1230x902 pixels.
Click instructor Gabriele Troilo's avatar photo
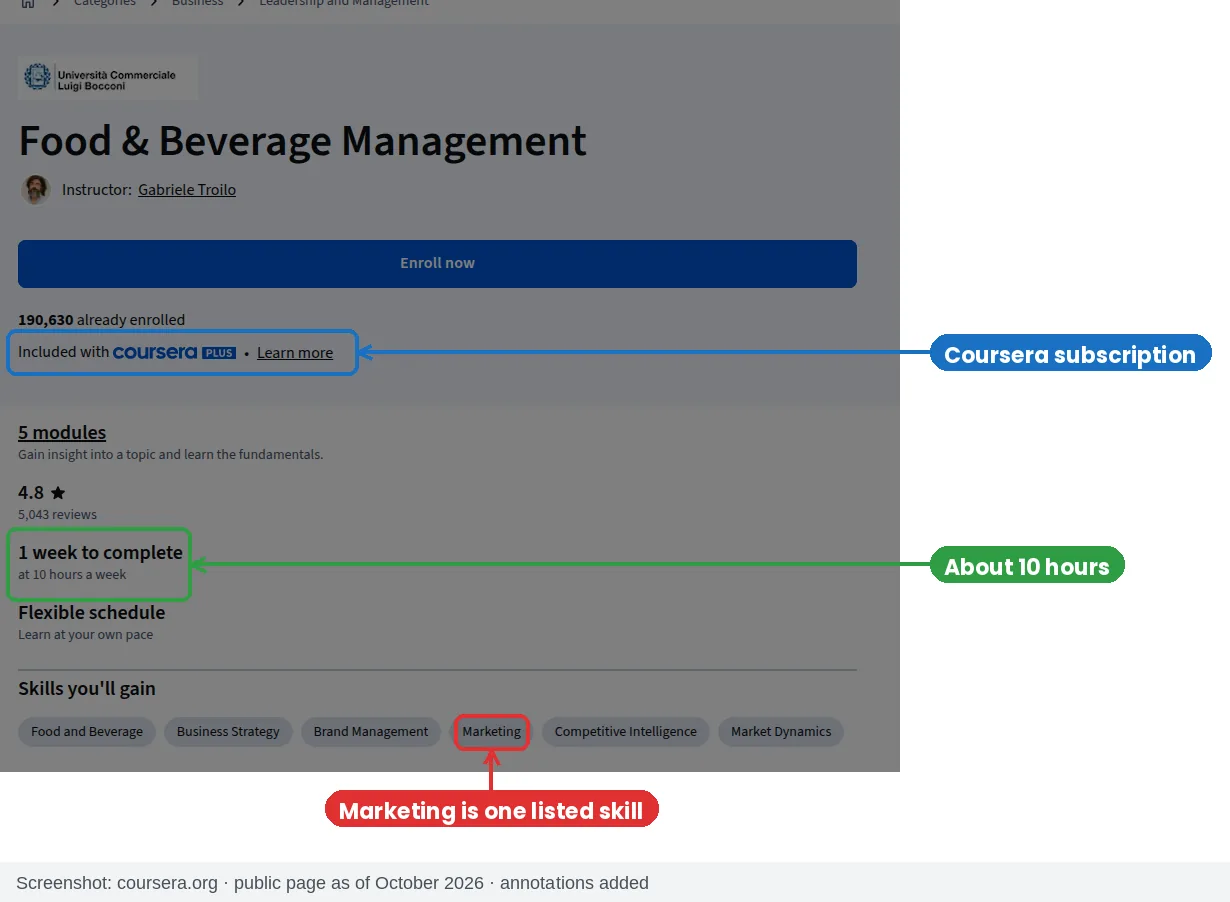36,189
